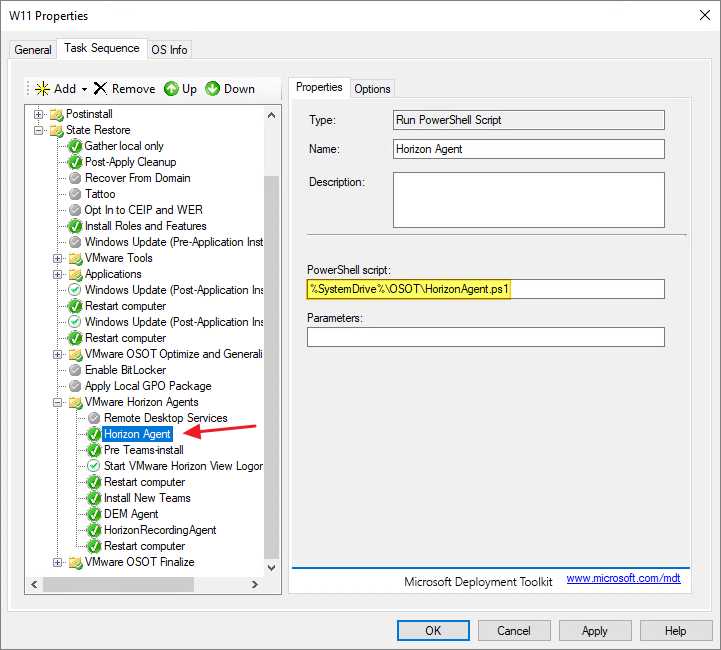This screenshot has height=650, width=721.
Task: Open the OS Info tab
Action: [x=169, y=50]
